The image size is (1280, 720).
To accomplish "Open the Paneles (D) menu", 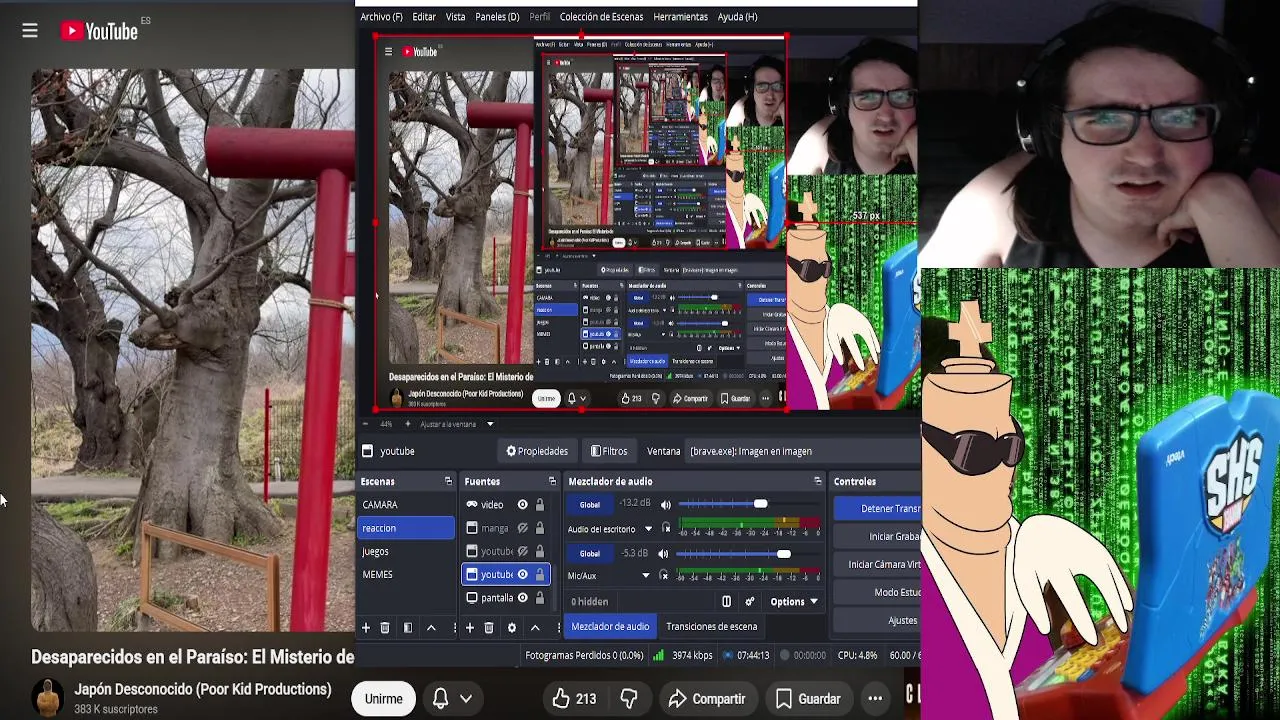I will pyautogui.click(x=497, y=17).
